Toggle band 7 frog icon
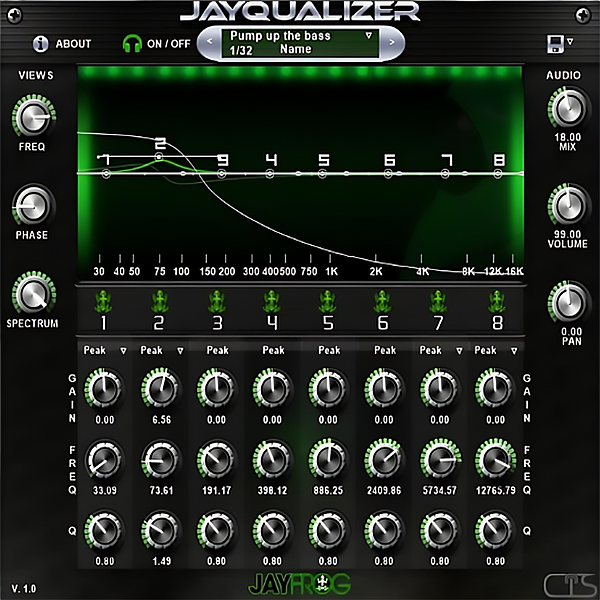This screenshot has width=600, height=600. click(438, 302)
